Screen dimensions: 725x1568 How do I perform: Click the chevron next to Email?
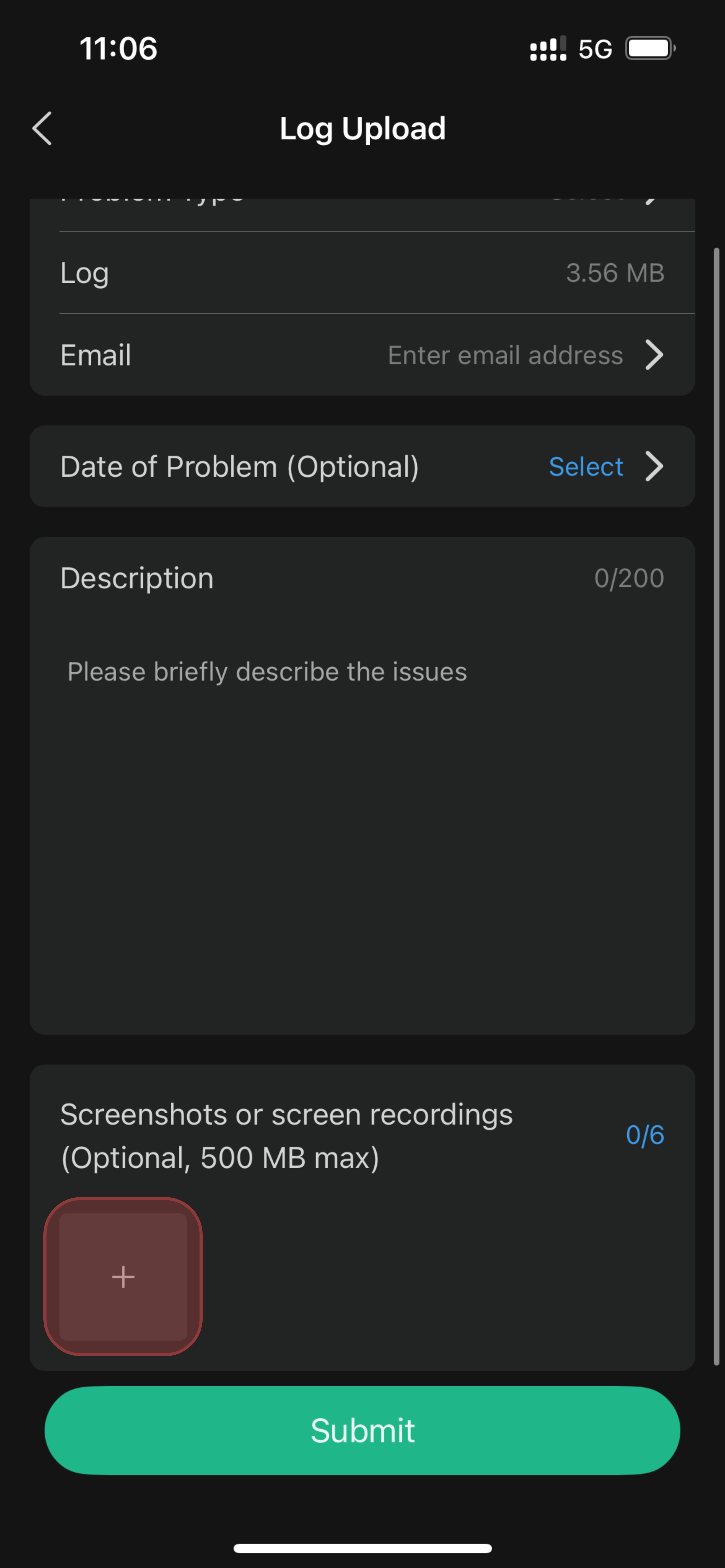pos(655,355)
